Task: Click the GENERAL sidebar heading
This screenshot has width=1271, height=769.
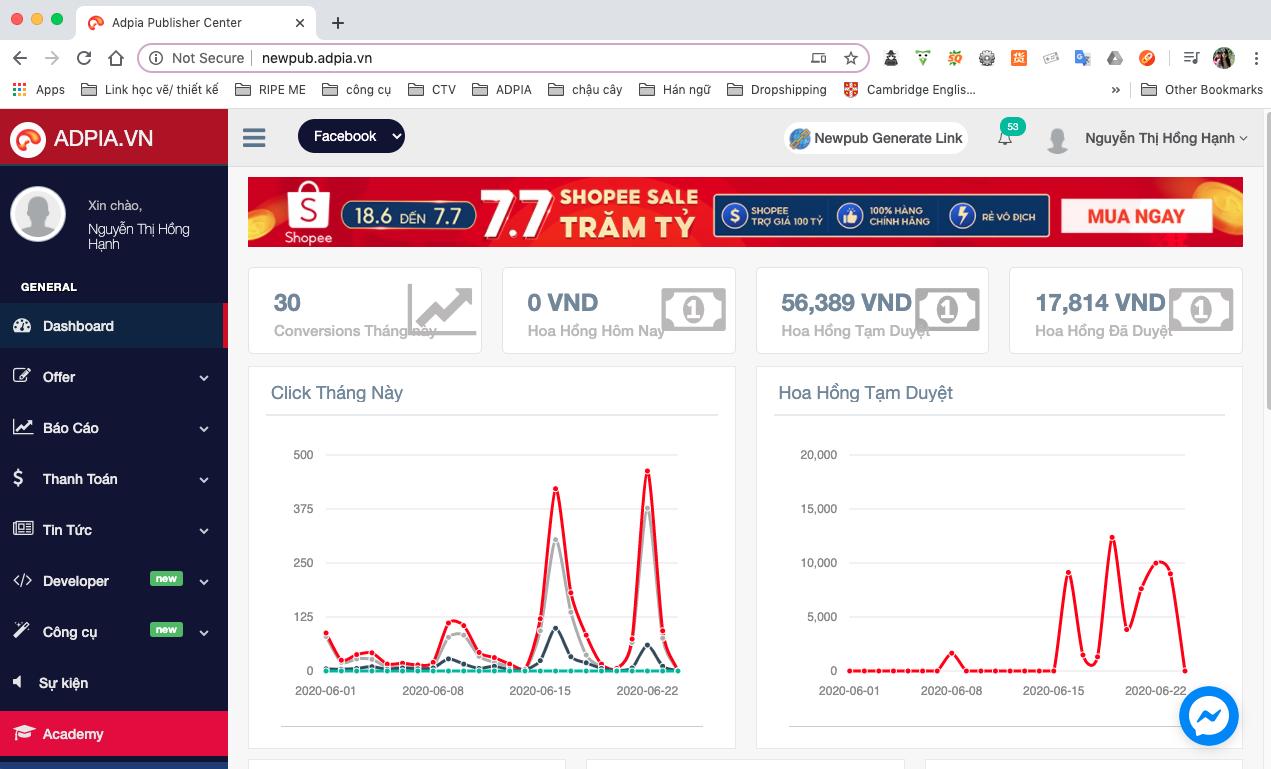Action: tap(49, 287)
